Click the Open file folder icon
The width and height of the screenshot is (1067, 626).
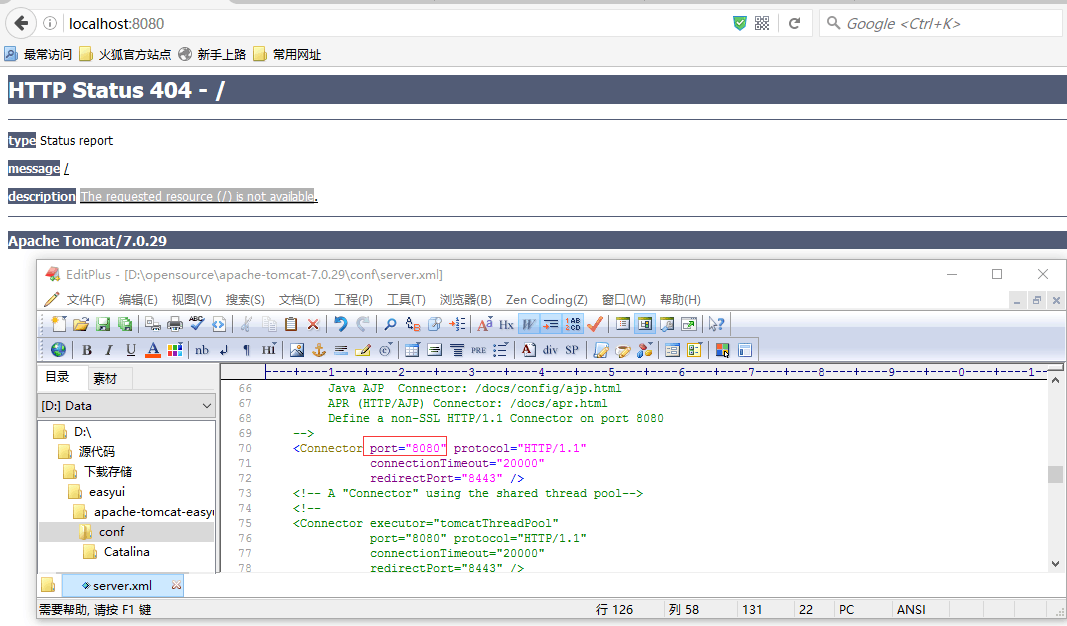coord(81,325)
